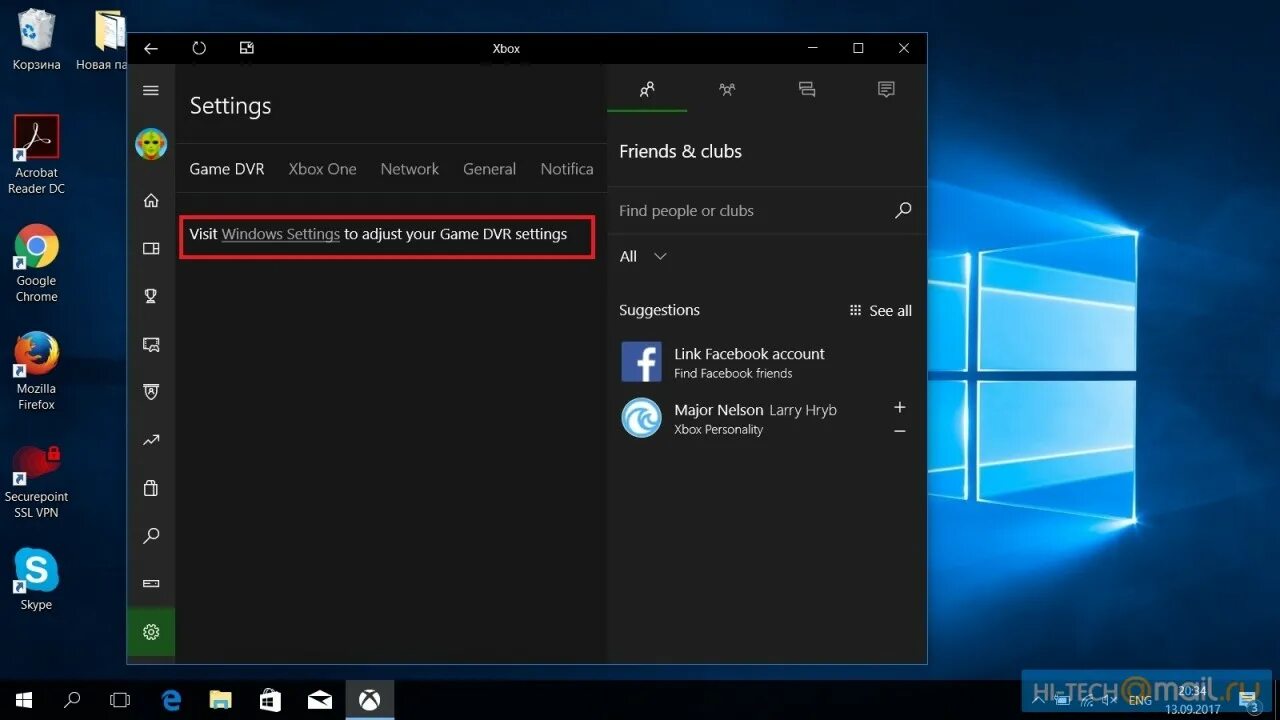Open the Acrobat Reader DC desktop icon

[36, 155]
